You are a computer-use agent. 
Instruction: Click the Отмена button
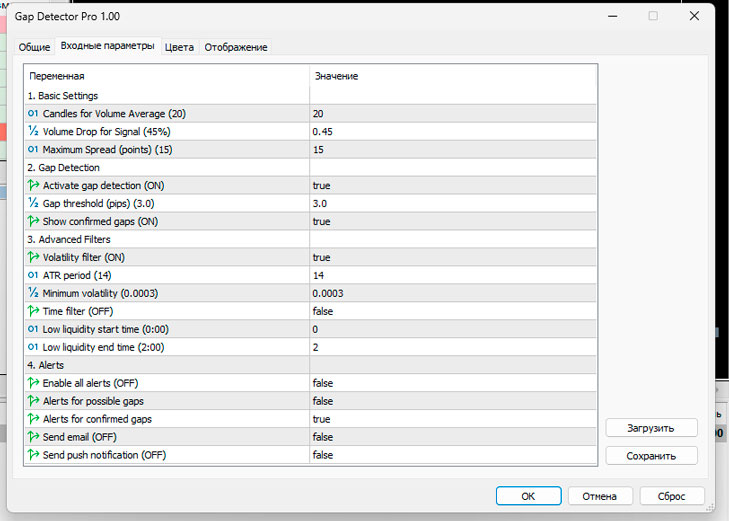pyautogui.click(x=600, y=496)
